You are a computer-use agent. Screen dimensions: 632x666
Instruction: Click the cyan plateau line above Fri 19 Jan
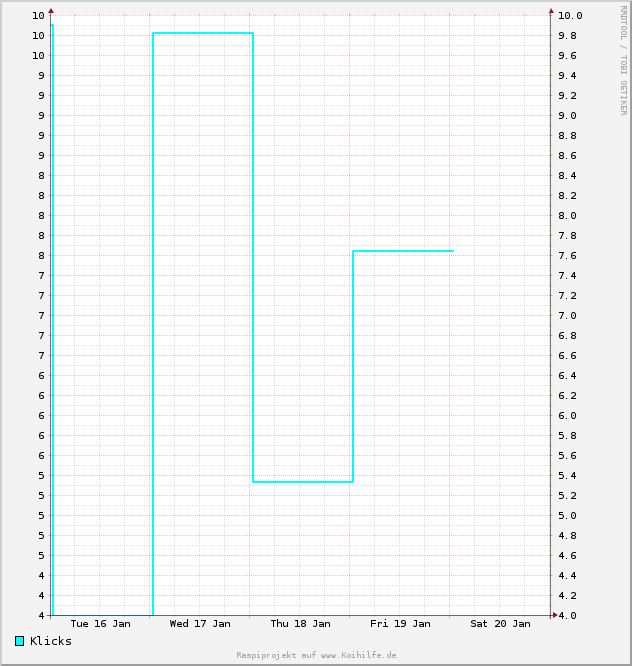coord(403,251)
